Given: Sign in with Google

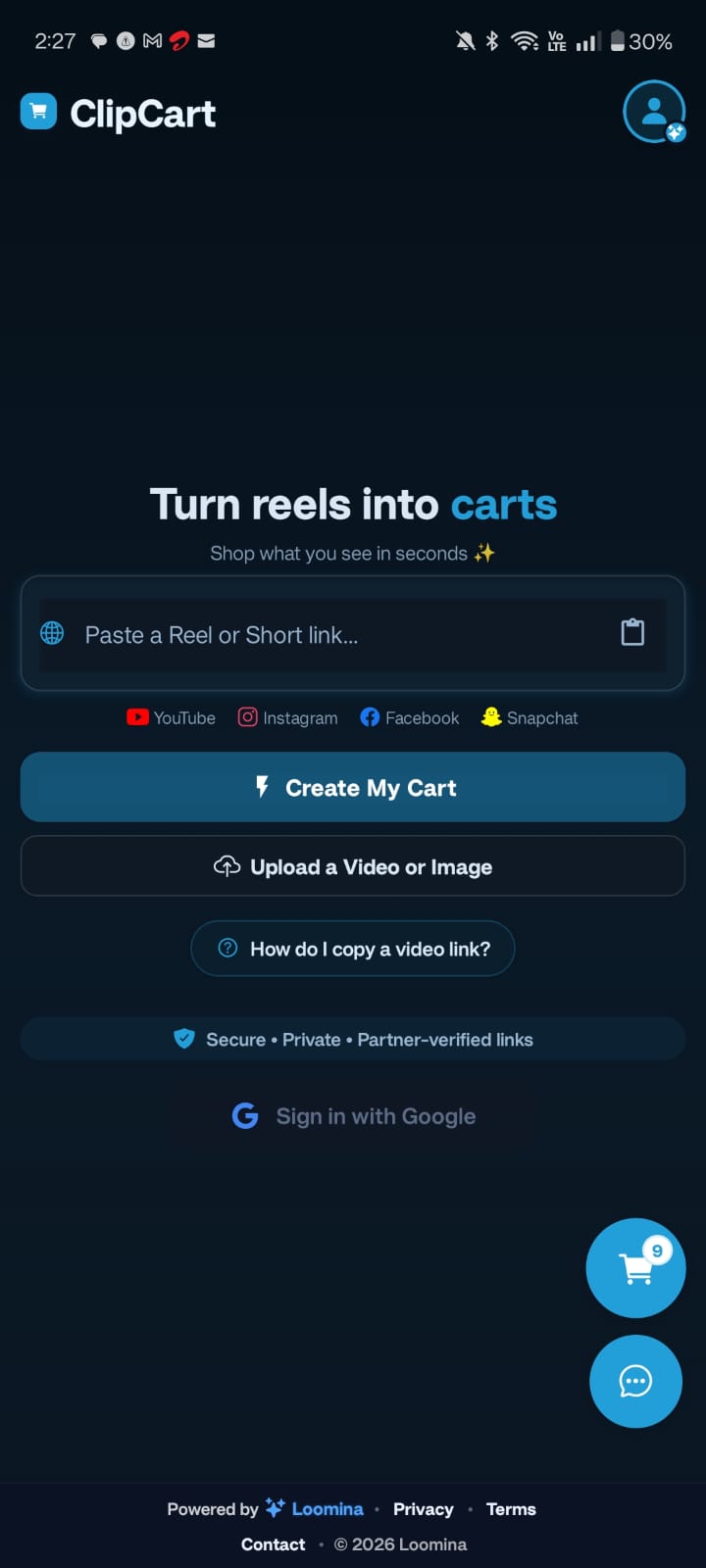Looking at the screenshot, I should coord(353,1116).
